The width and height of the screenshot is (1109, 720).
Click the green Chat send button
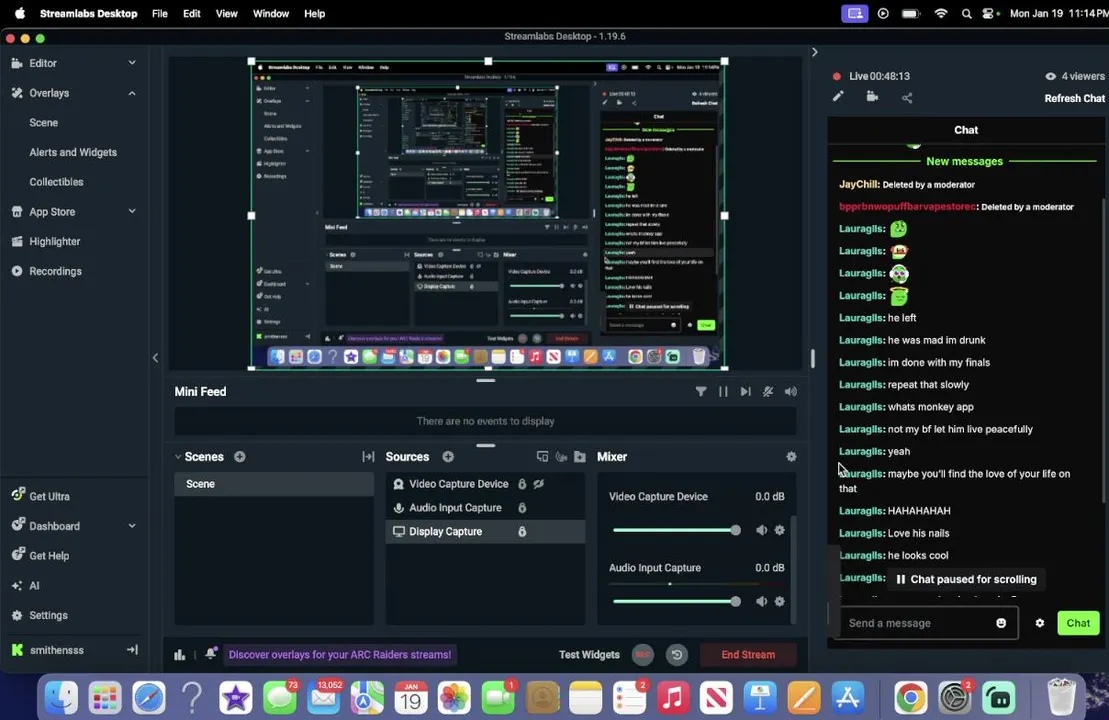(1078, 622)
